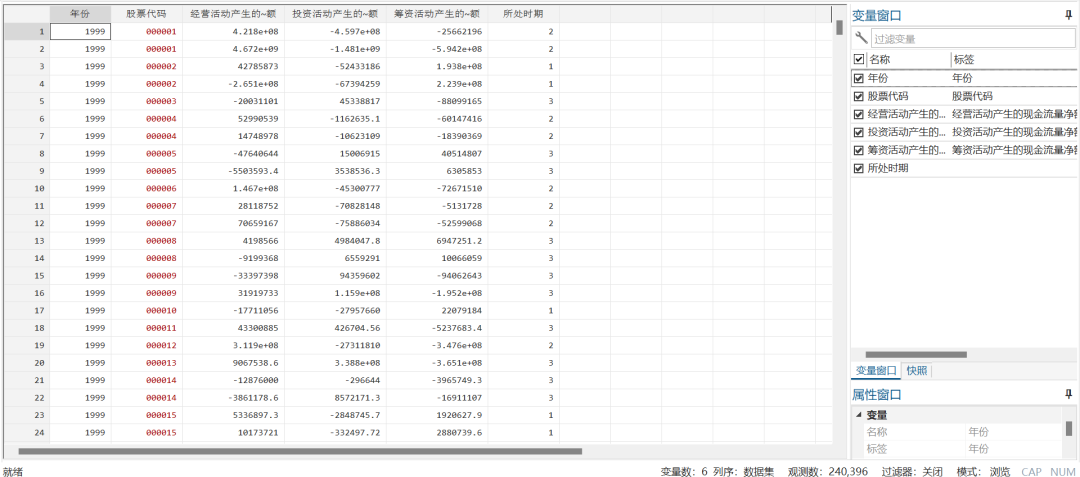Collapse the 变量 section in properties

click(858, 415)
